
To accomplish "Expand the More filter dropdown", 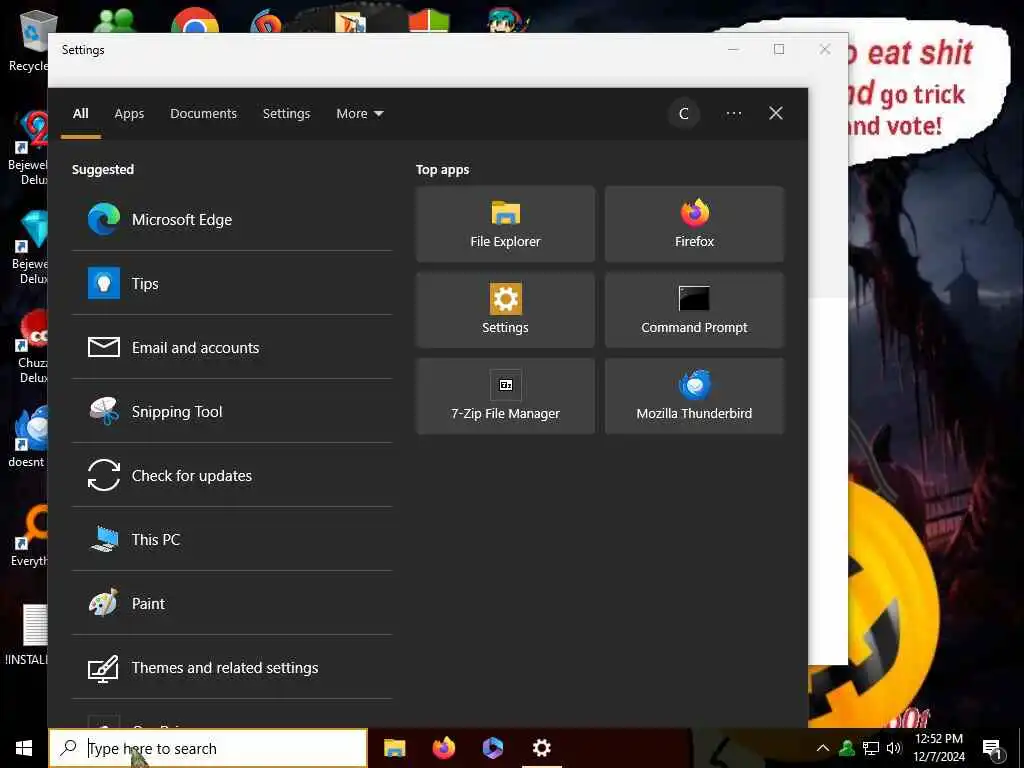I will [360, 114].
